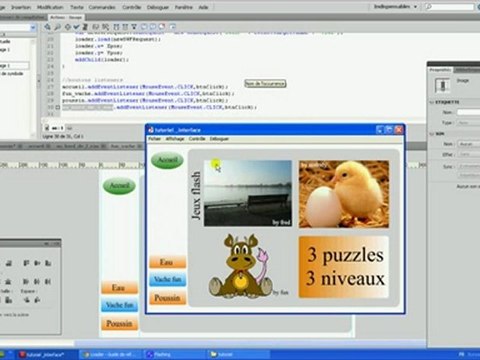Select green Accueil button on the stage
The image size is (480, 360).
[119, 186]
